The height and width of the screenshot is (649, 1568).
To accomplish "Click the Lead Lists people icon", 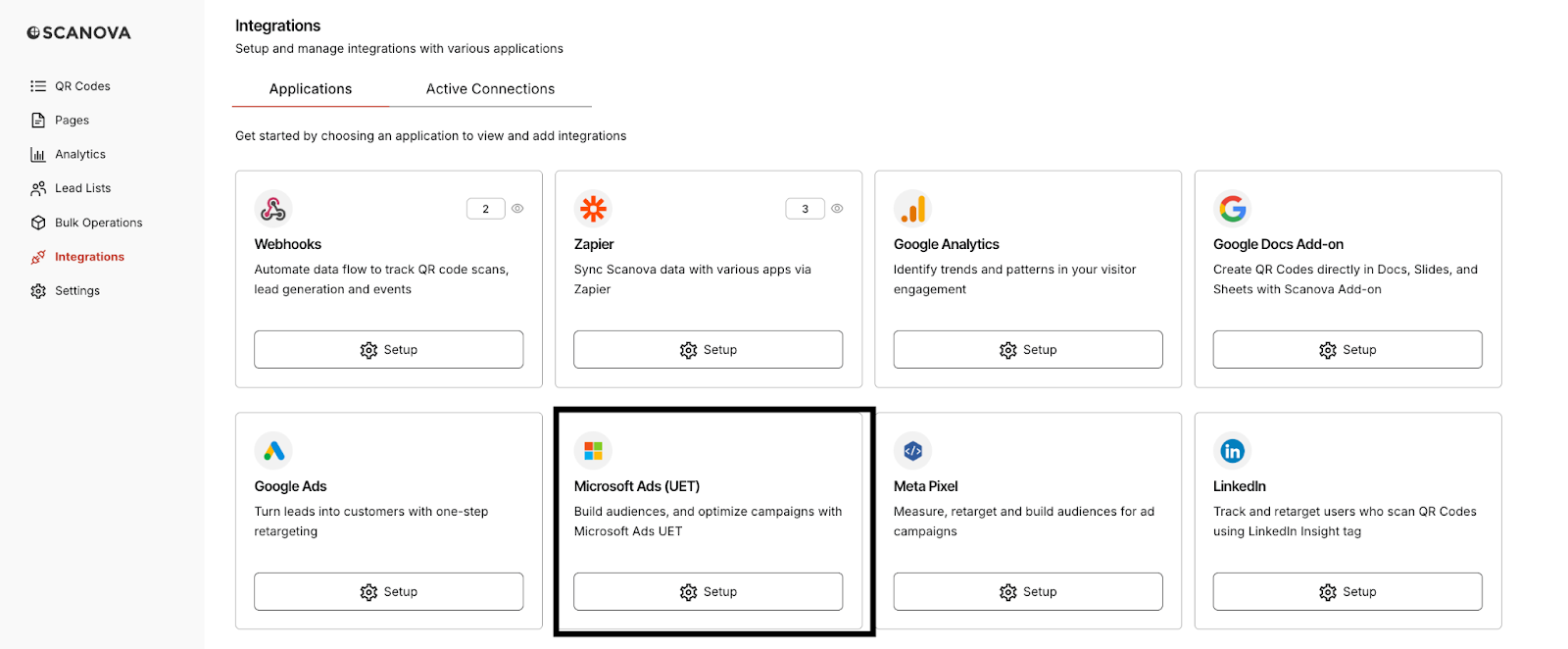I will point(38,188).
